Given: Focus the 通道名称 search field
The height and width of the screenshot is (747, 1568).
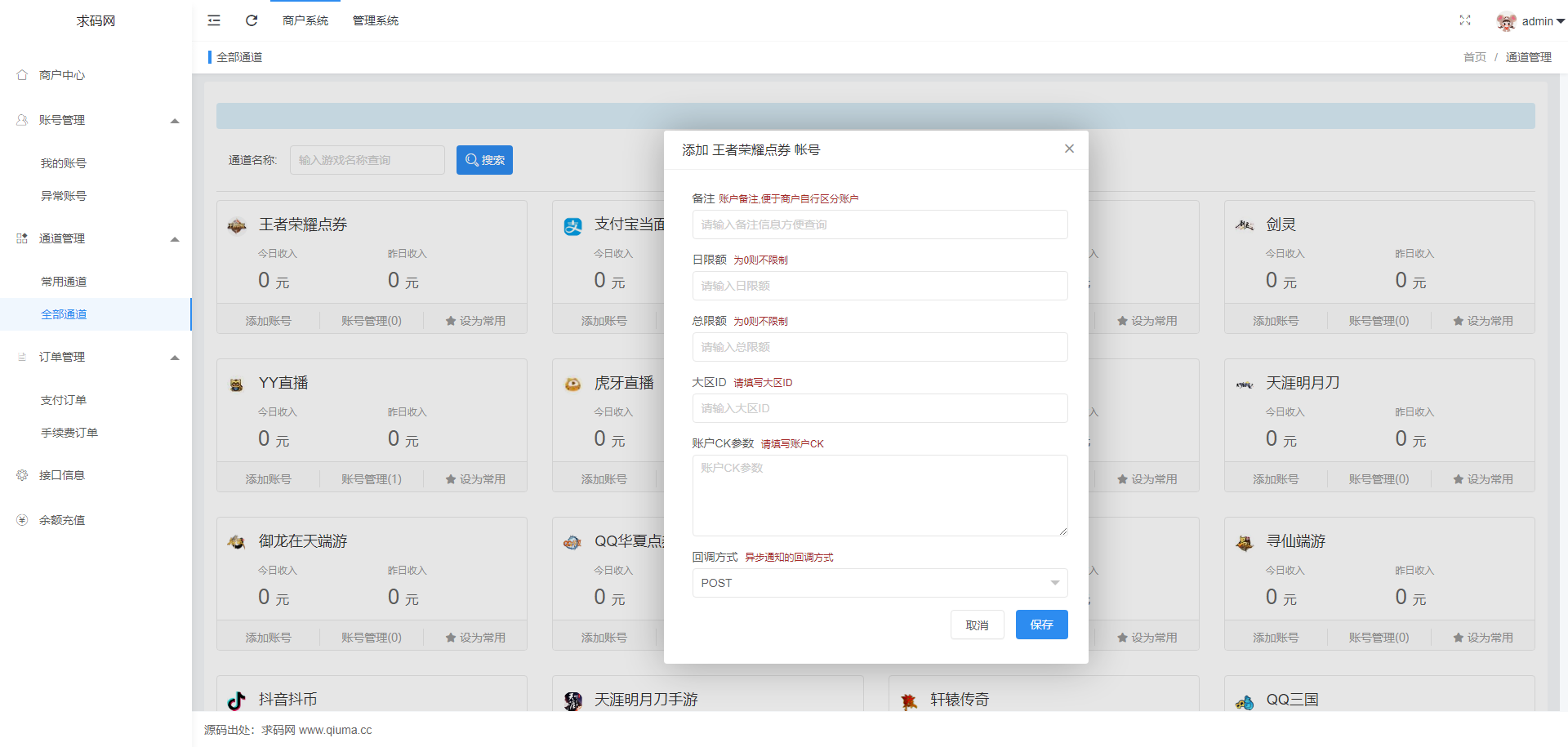Looking at the screenshot, I should (367, 160).
